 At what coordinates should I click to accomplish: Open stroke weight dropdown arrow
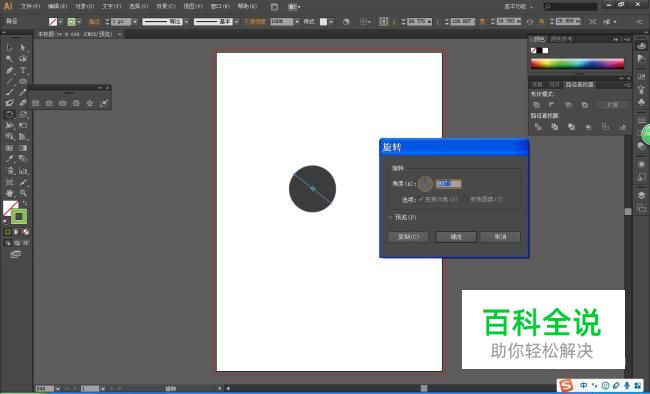pyautogui.click(x=135, y=22)
